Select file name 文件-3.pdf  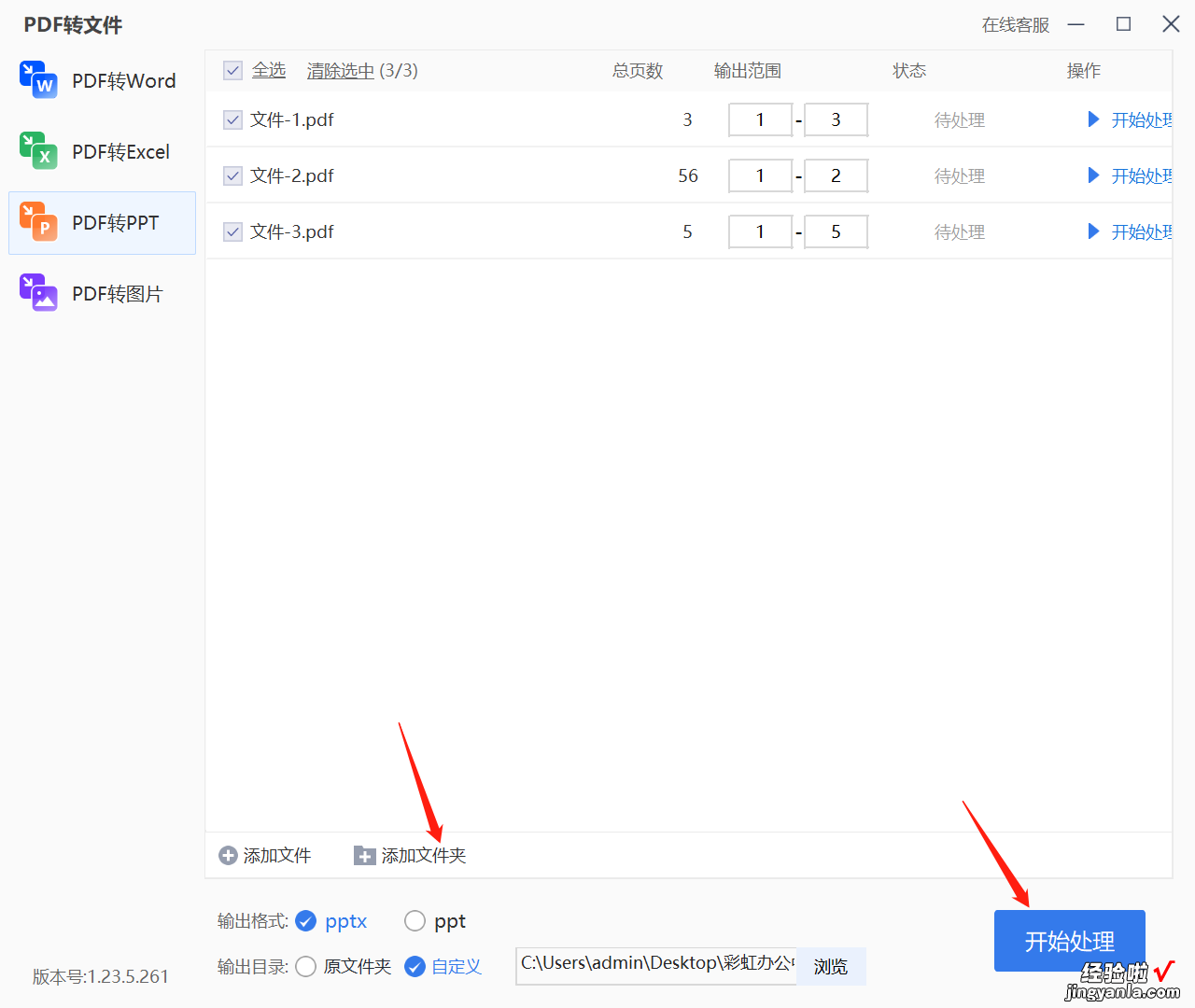point(292,231)
